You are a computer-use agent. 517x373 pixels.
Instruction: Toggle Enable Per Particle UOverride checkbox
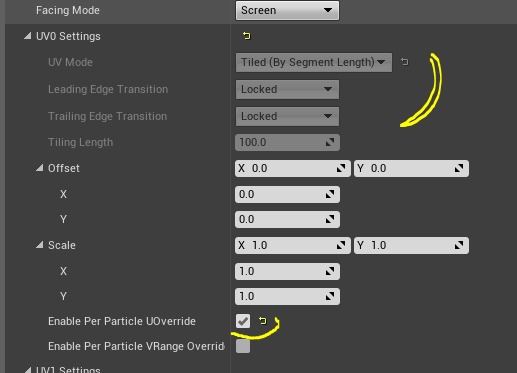tap(243, 321)
